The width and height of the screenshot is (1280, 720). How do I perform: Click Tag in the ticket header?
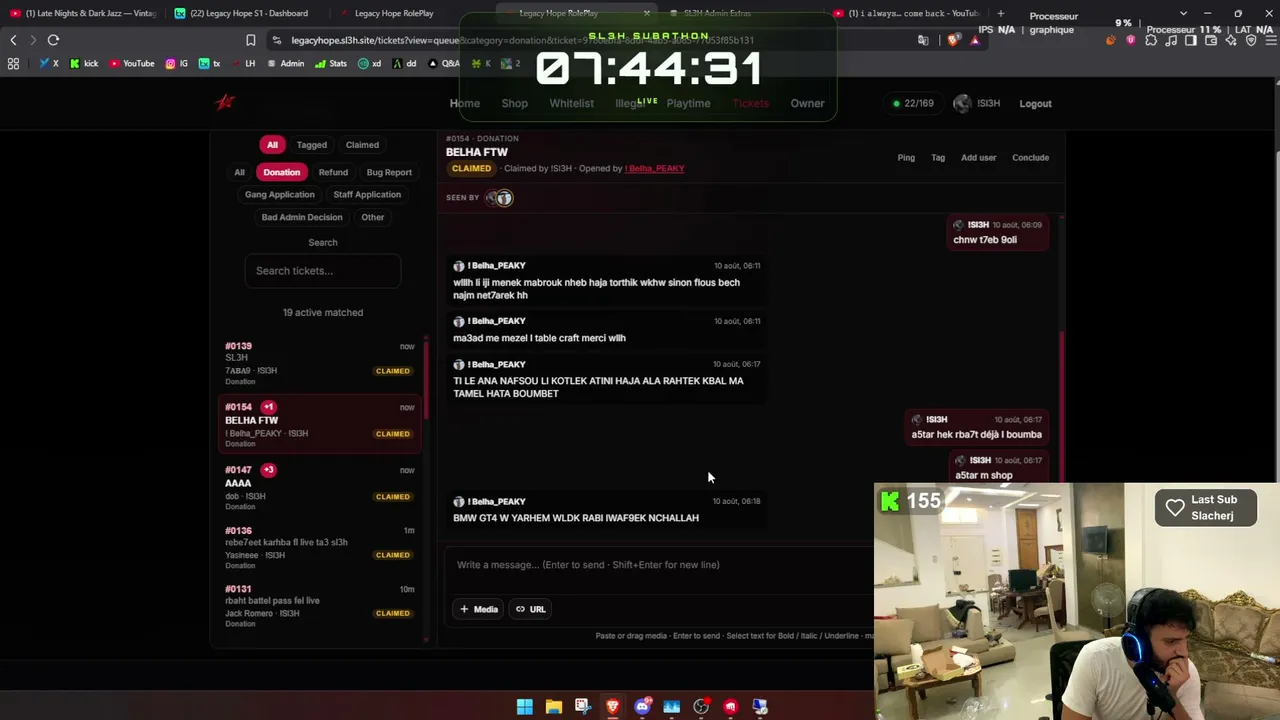point(938,157)
